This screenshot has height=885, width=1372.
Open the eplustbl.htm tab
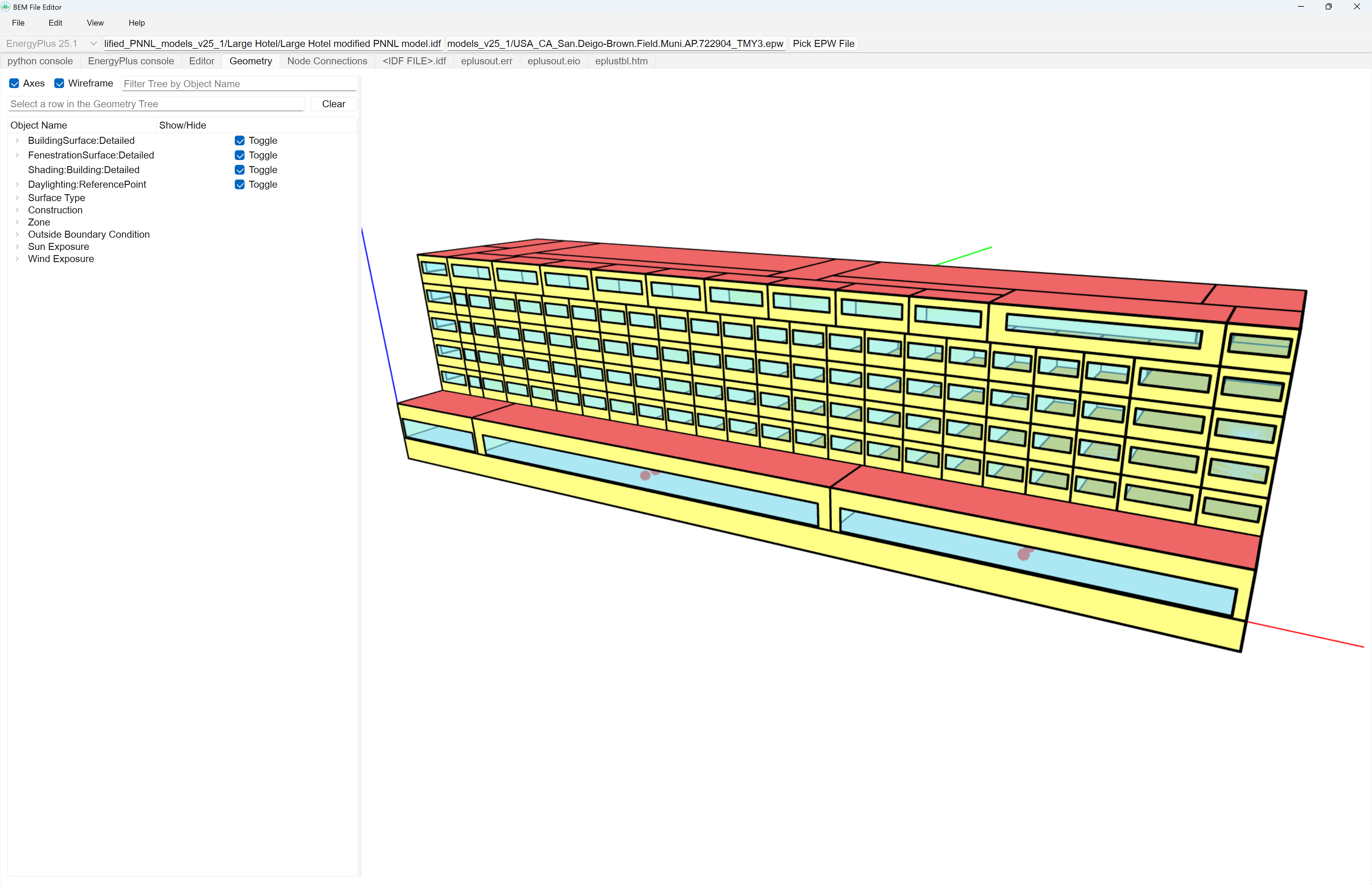pyautogui.click(x=621, y=61)
